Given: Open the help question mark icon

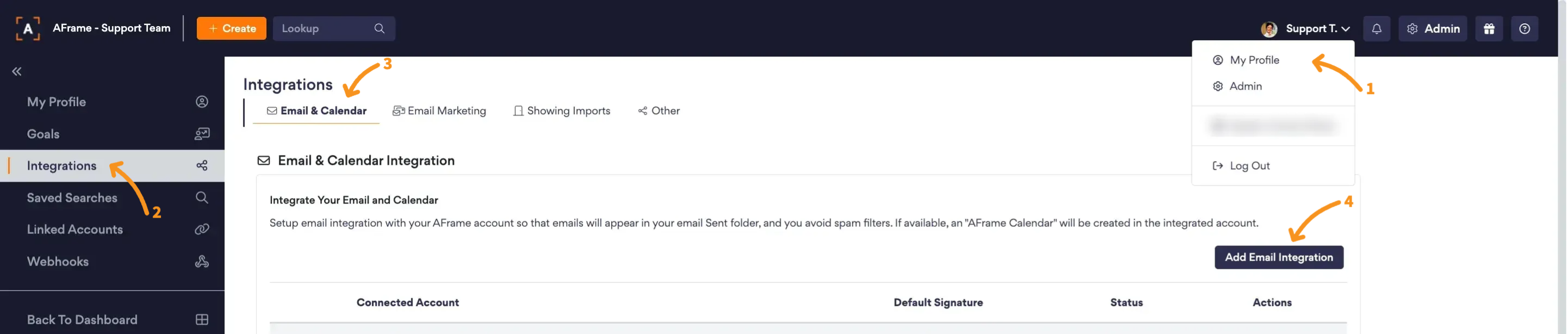Looking at the screenshot, I should [x=1524, y=29].
